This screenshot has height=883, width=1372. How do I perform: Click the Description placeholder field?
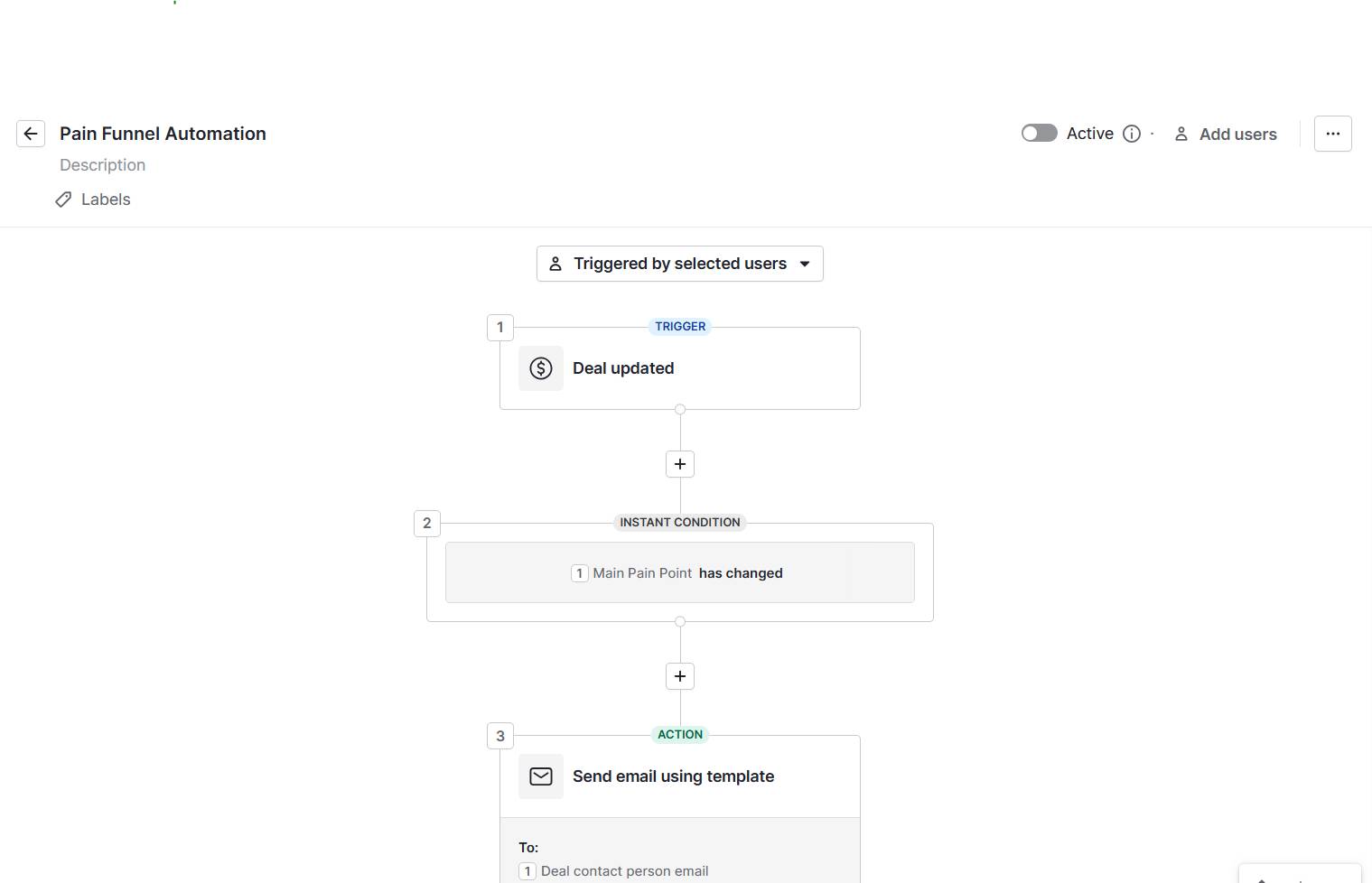[102, 164]
